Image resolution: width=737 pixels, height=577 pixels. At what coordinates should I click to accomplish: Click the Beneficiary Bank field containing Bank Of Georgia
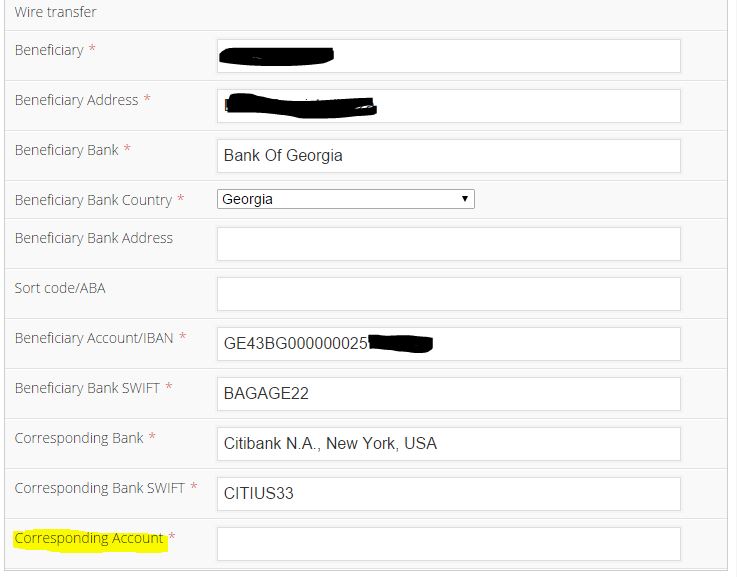click(448, 156)
